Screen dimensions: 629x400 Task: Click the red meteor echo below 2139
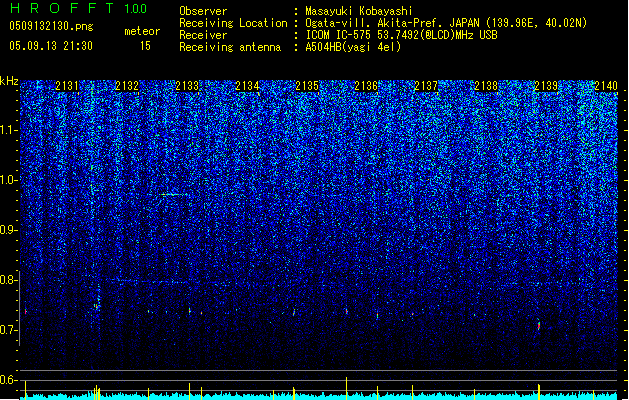click(539, 325)
